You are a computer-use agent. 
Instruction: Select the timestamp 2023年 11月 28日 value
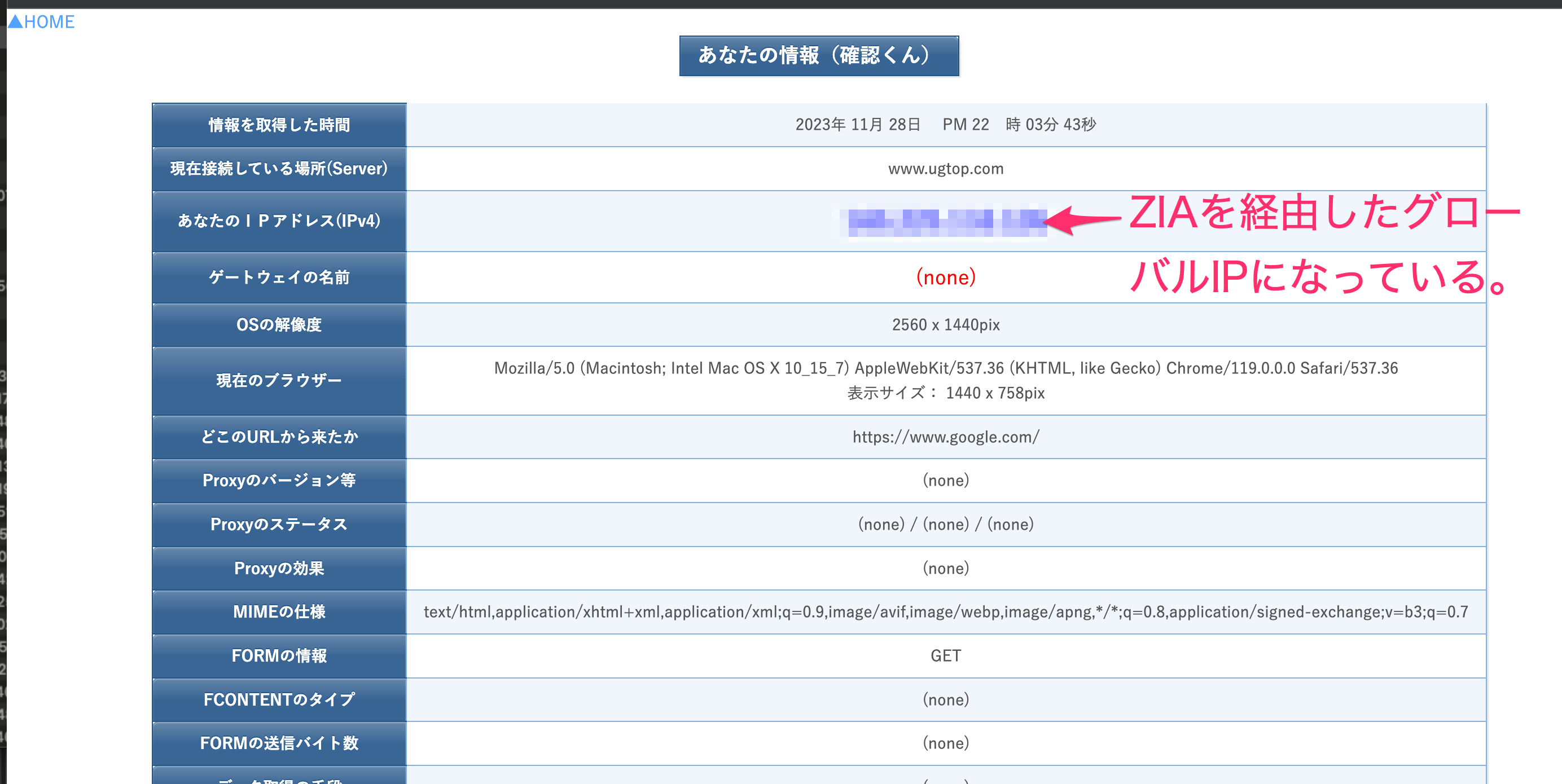(946, 124)
